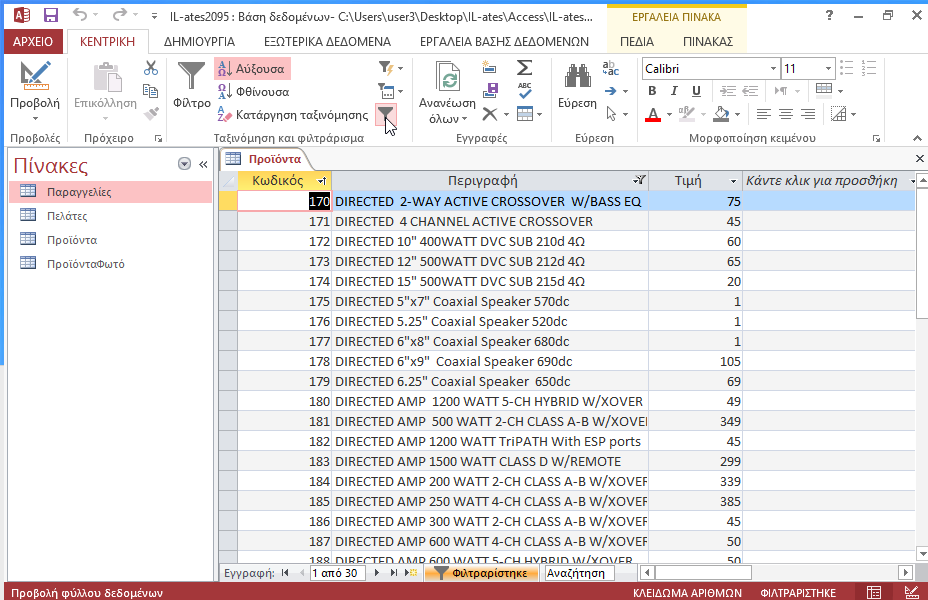Select the ΠροϊόνταΦωτό table in navigation pane

pyautogui.click(x=111, y=264)
